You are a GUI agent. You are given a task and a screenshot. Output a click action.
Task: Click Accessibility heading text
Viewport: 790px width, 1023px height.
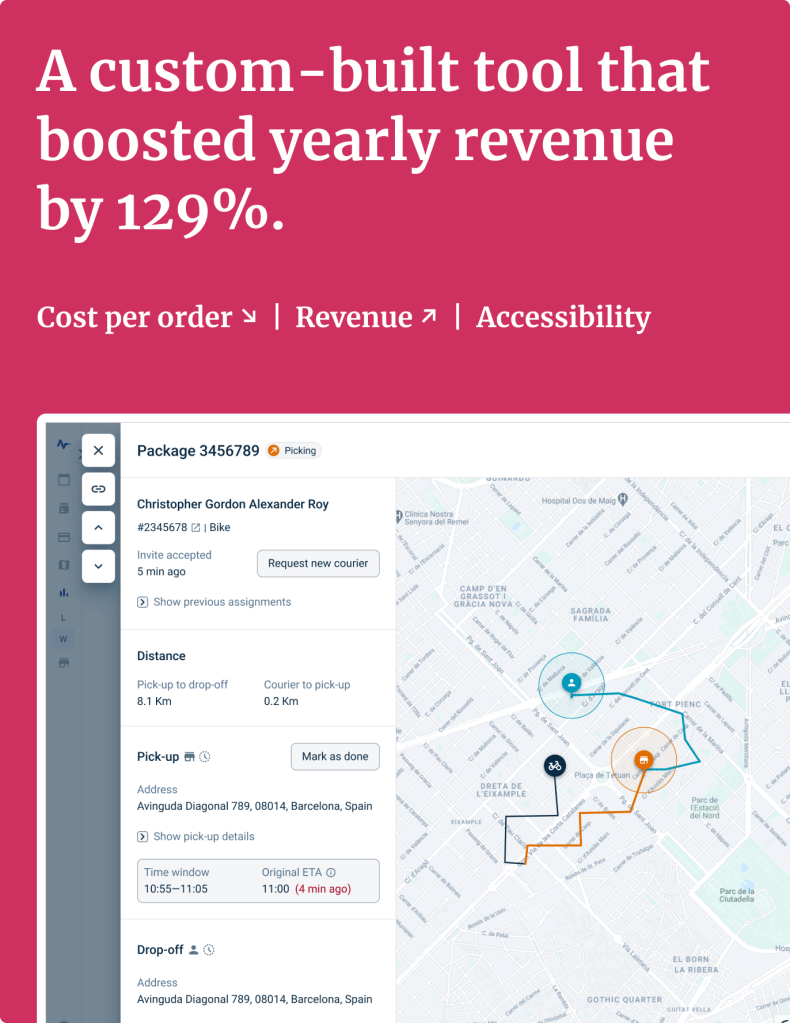click(x=564, y=318)
